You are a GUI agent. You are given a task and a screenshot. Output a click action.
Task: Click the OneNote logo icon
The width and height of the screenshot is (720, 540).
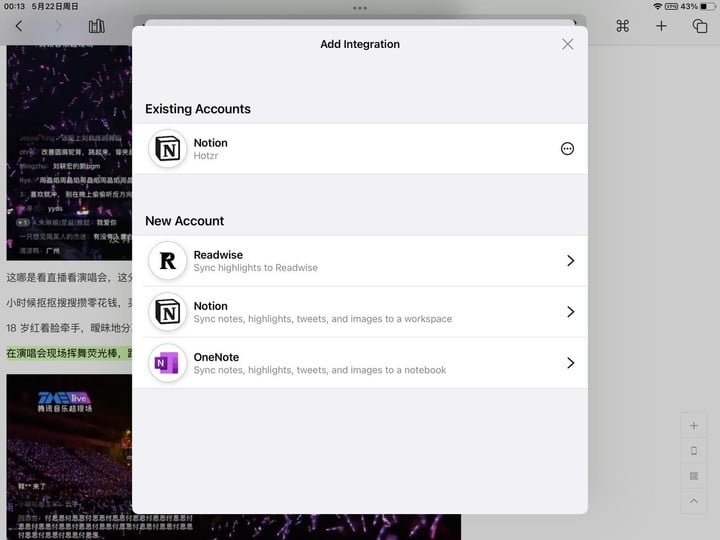tap(168, 363)
